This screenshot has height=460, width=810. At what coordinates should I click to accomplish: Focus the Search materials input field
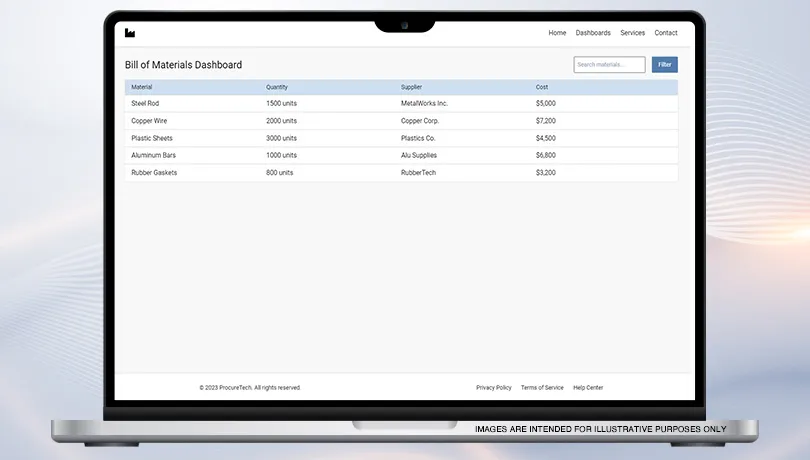(609, 65)
